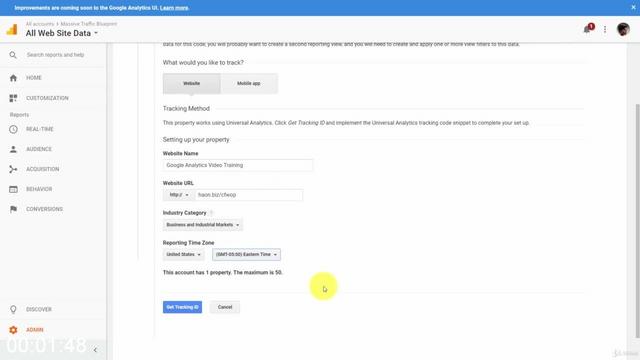The height and width of the screenshot is (360, 640).
Task: Click the Google Analytics logo
Action: [12, 29]
